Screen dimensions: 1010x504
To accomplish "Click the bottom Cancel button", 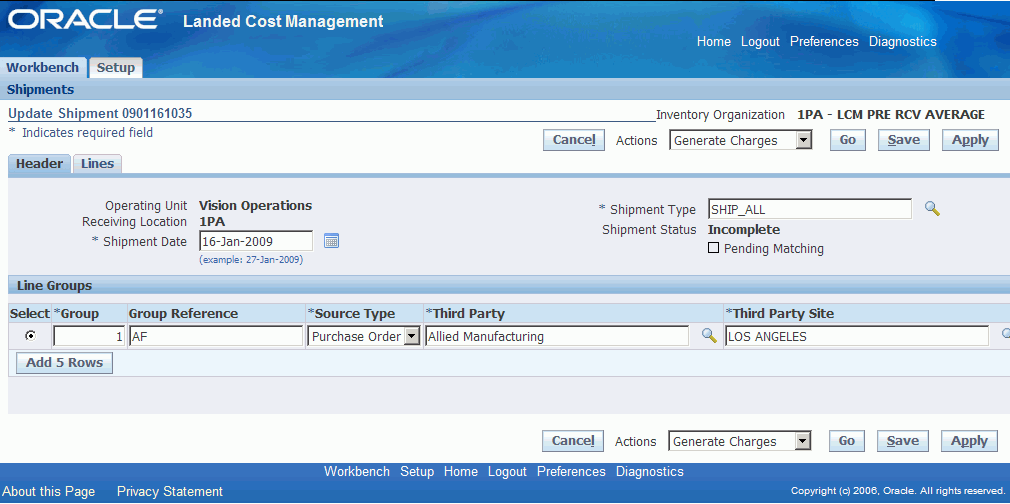I will (573, 441).
